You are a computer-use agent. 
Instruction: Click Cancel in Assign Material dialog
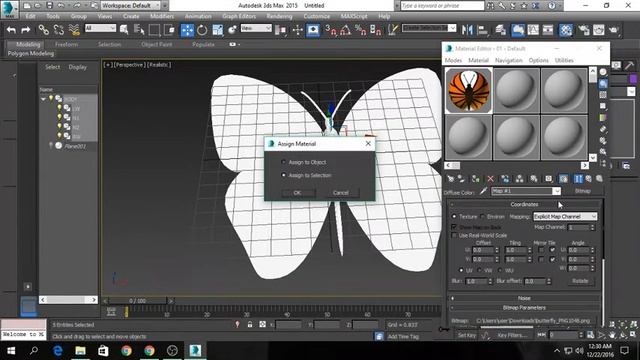click(x=340, y=193)
